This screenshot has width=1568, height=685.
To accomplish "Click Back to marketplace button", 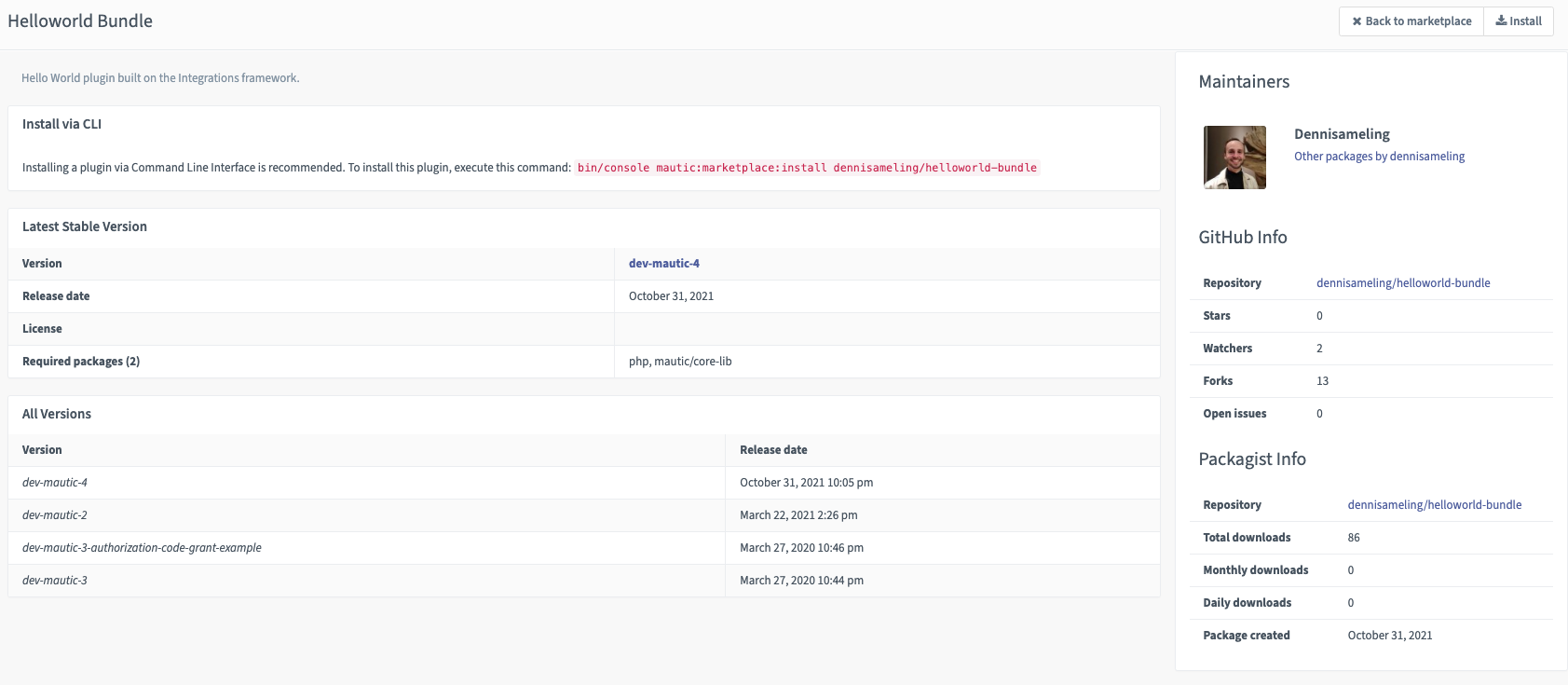I will (x=1411, y=21).
